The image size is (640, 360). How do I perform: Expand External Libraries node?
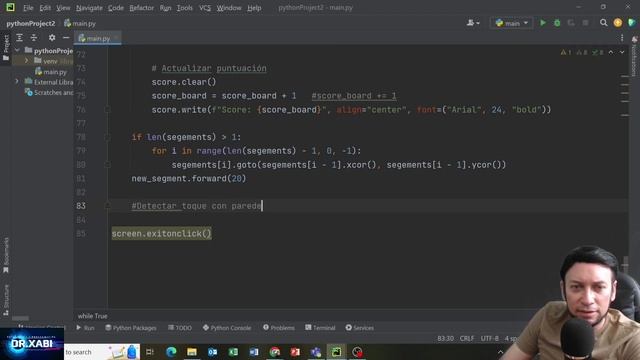(x=17, y=82)
